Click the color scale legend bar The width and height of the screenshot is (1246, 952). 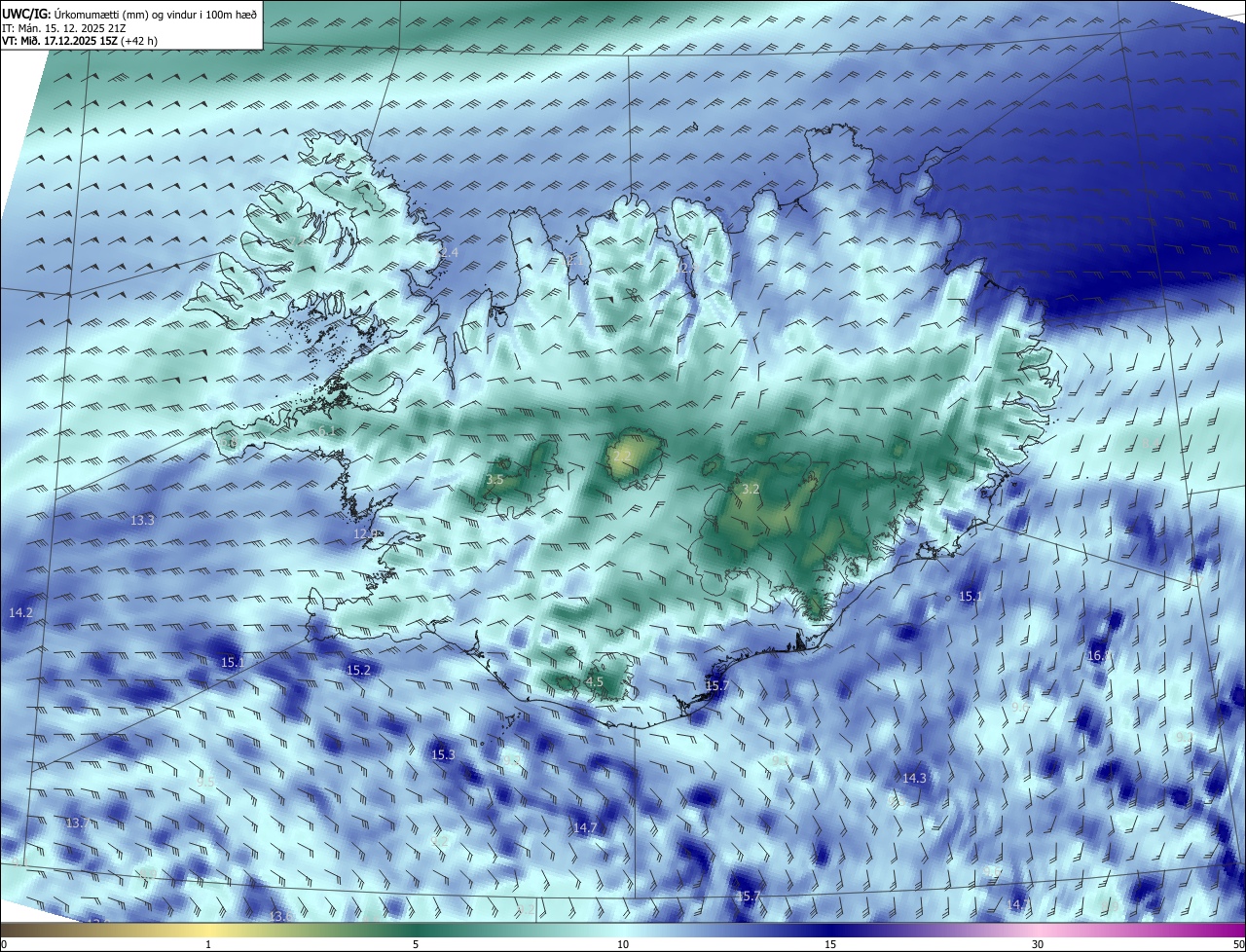pyautogui.click(x=623, y=932)
